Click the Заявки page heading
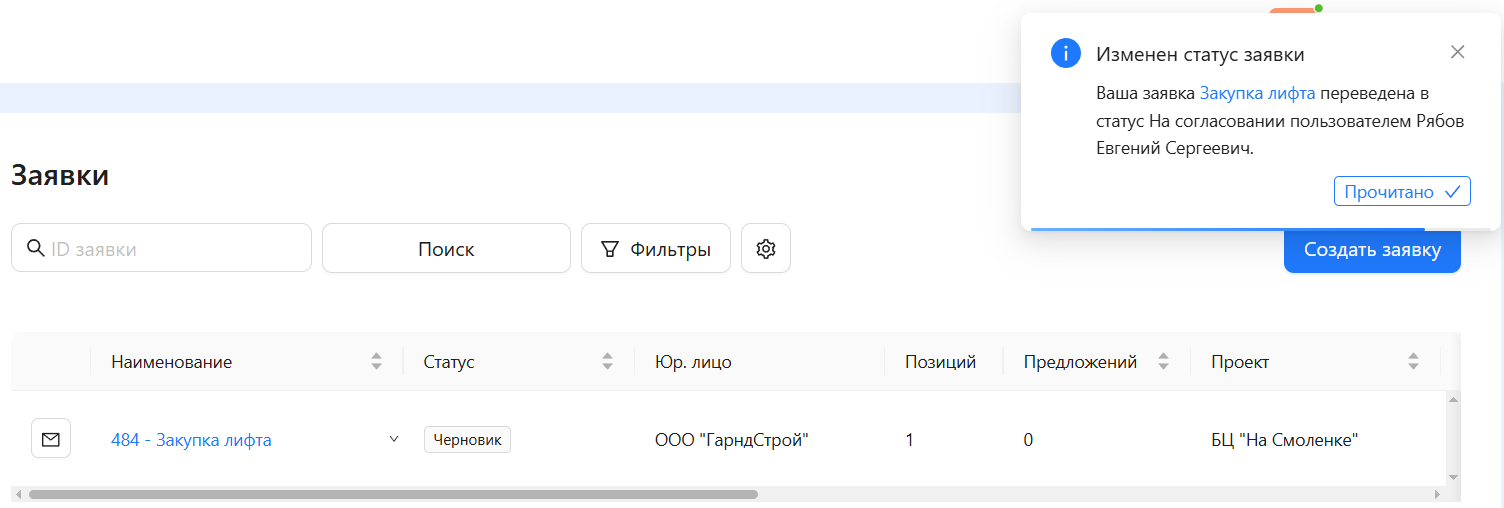This screenshot has height=508, width=1504. click(x=60, y=175)
